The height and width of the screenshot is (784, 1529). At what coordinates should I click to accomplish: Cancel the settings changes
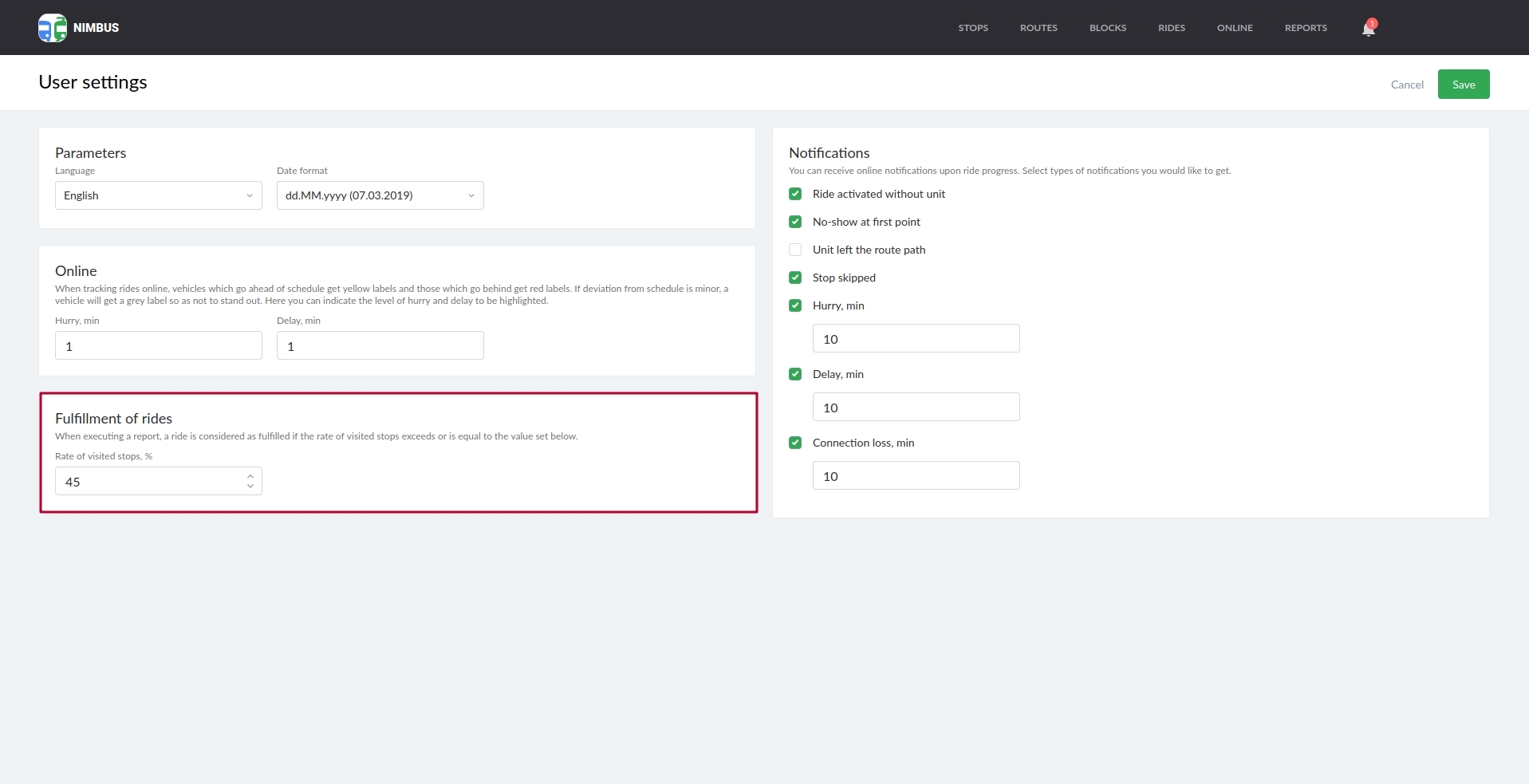click(1406, 84)
